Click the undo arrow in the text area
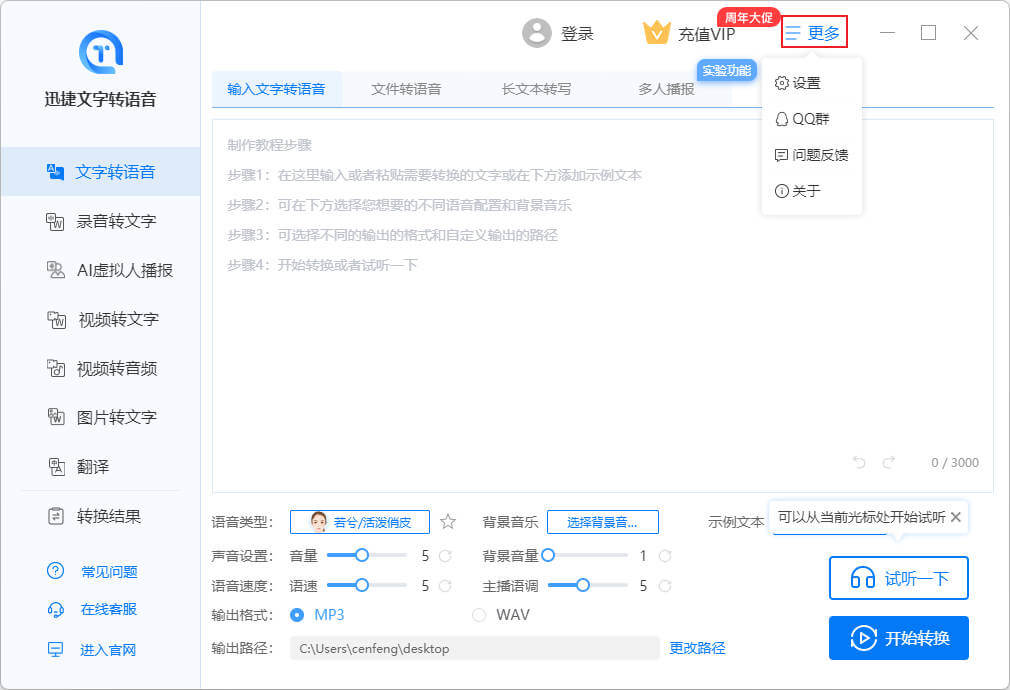The image size is (1010, 690). 859,462
